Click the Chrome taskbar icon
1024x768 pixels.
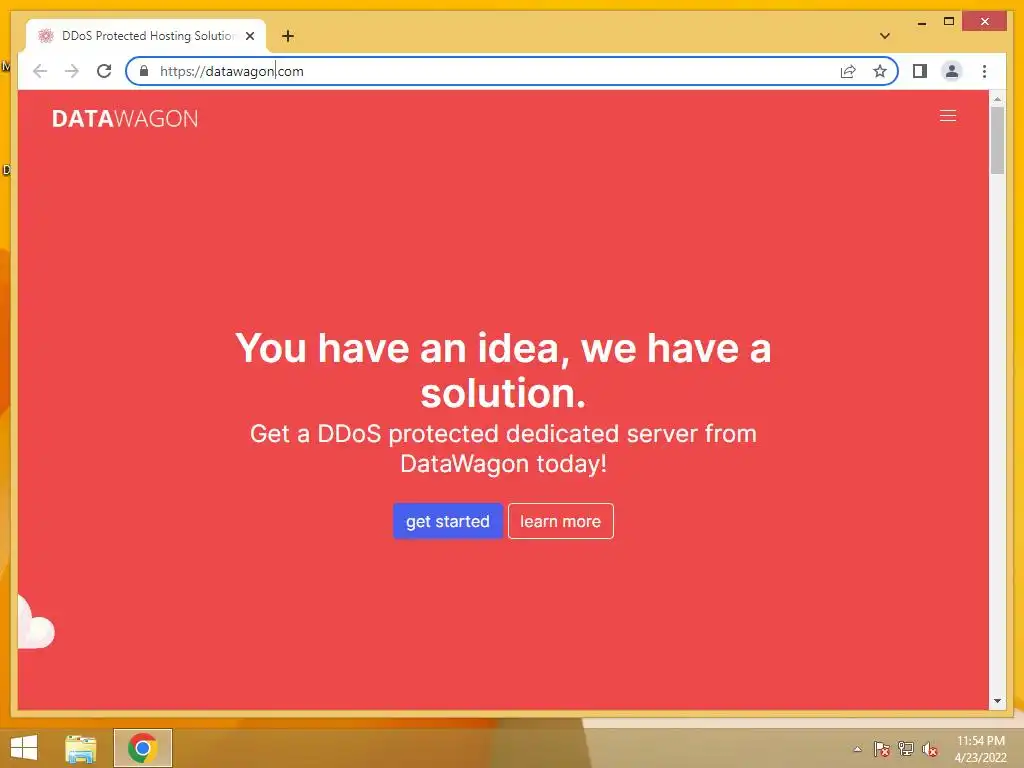(x=142, y=748)
